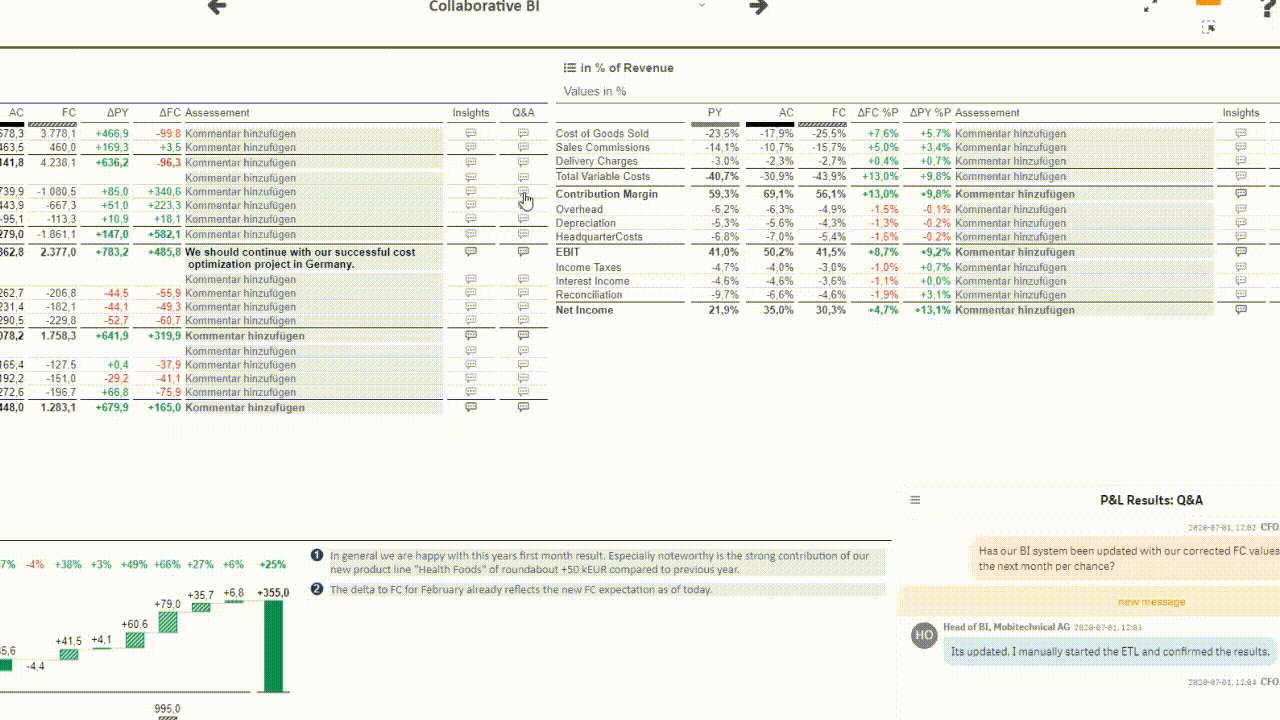
Task: Select the ΔFC %P column header
Action: point(877,113)
